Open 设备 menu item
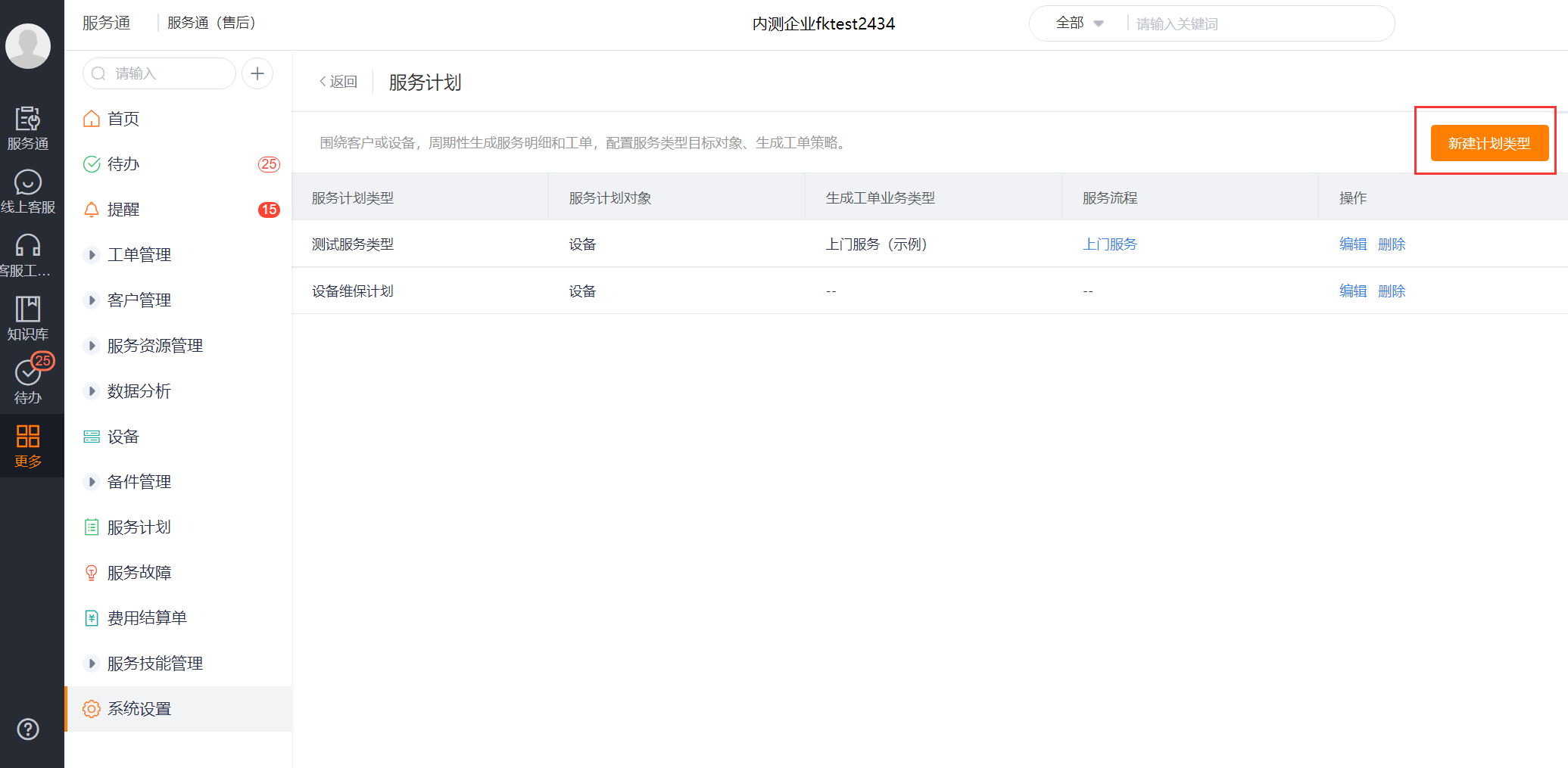This screenshot has width=1568, height=768. [x=179, y=437]
